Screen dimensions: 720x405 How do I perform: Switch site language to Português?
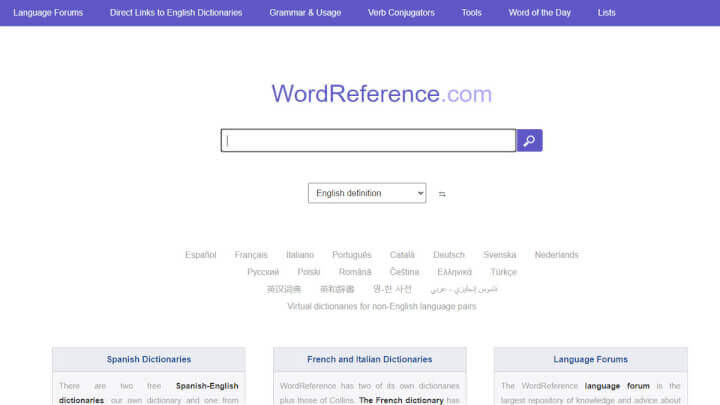pos(352,255)
